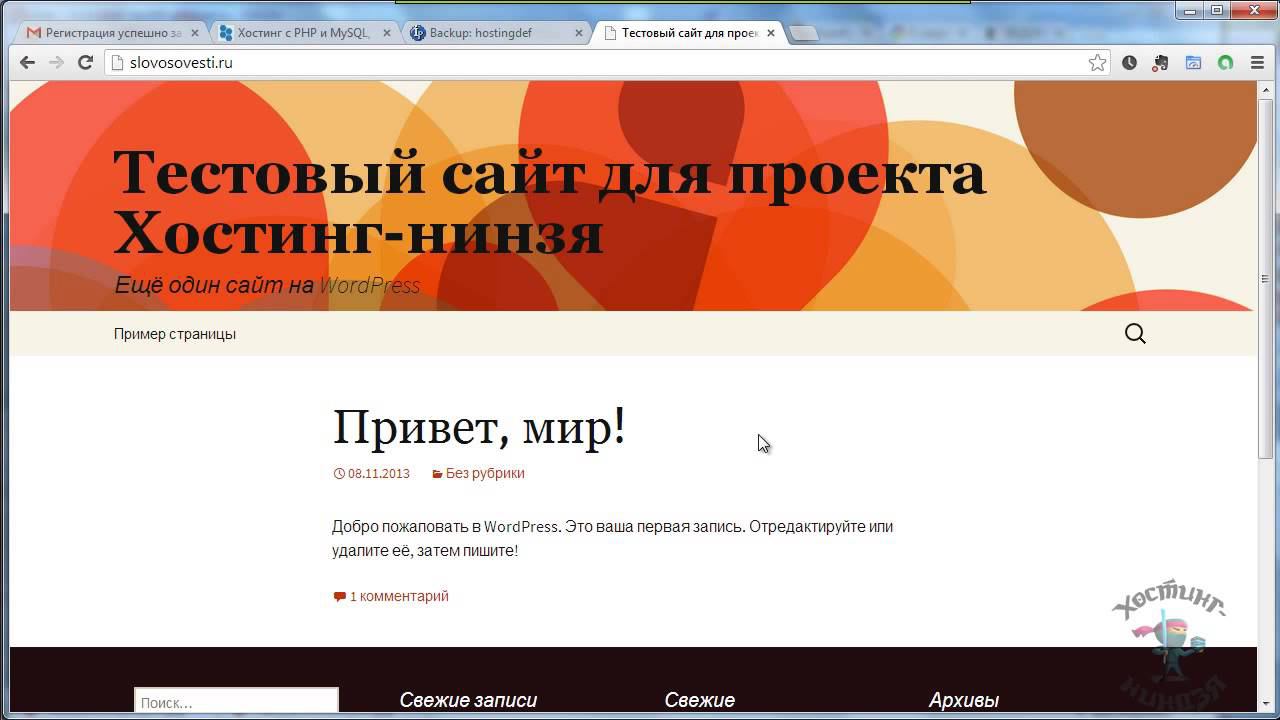Minimize the browser window

[1189, 10]
